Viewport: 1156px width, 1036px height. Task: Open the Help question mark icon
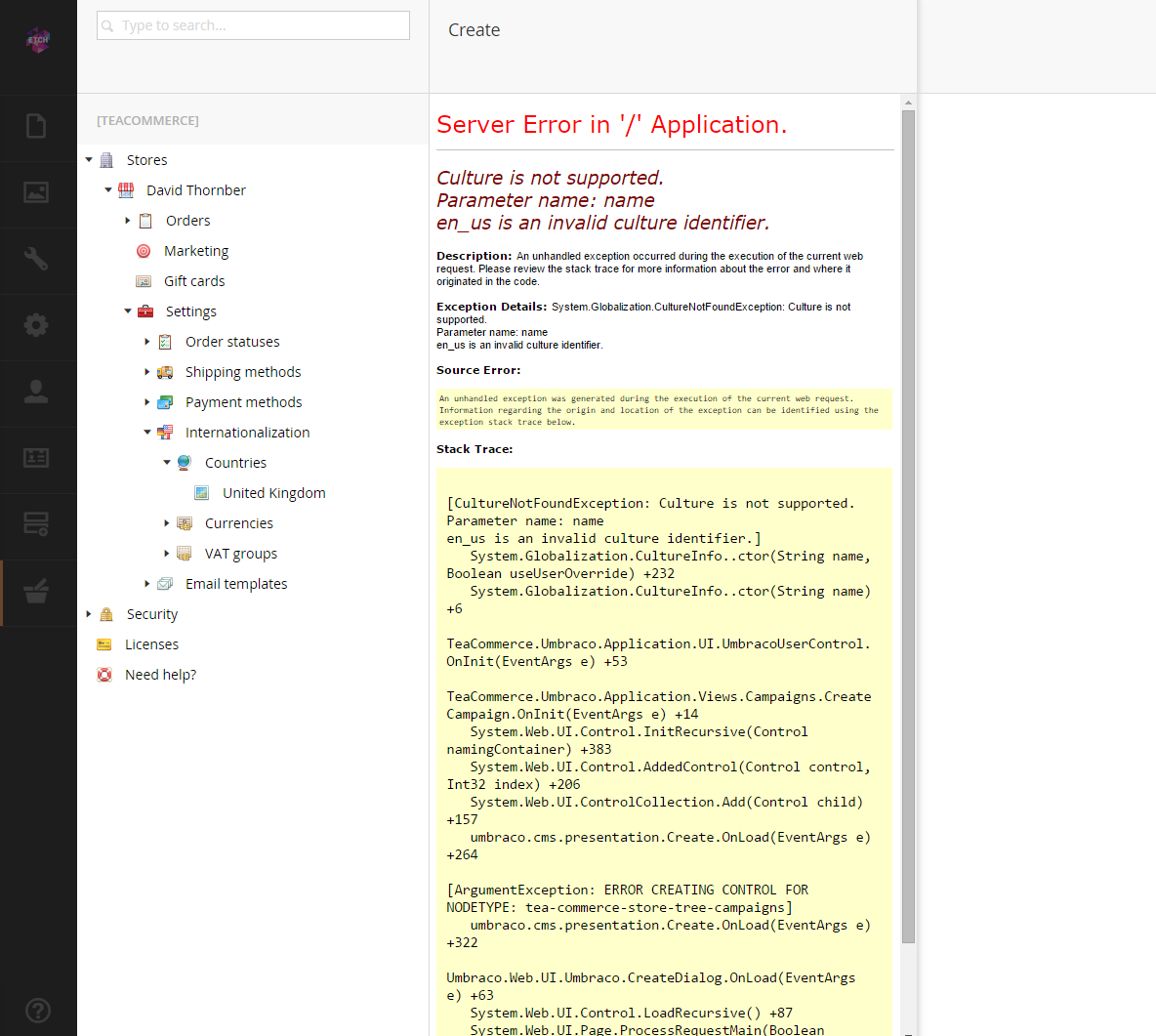pos(38,1011)
